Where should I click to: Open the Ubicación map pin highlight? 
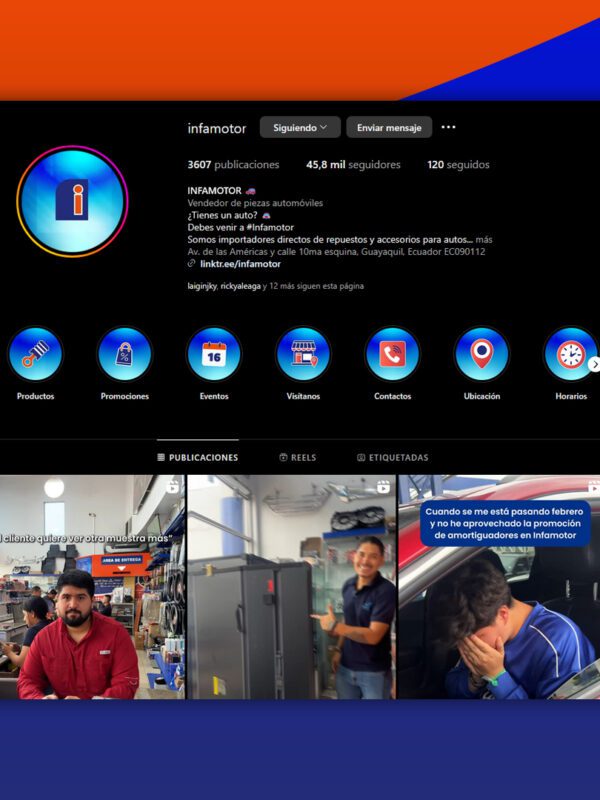[482, 355]
